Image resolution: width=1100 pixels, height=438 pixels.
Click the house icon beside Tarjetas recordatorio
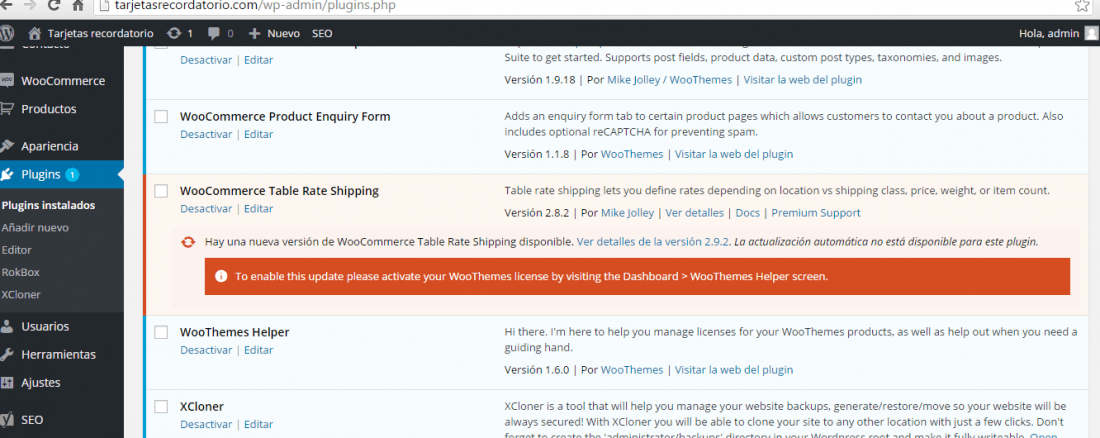pyautogui.click(x=34, y=33)
